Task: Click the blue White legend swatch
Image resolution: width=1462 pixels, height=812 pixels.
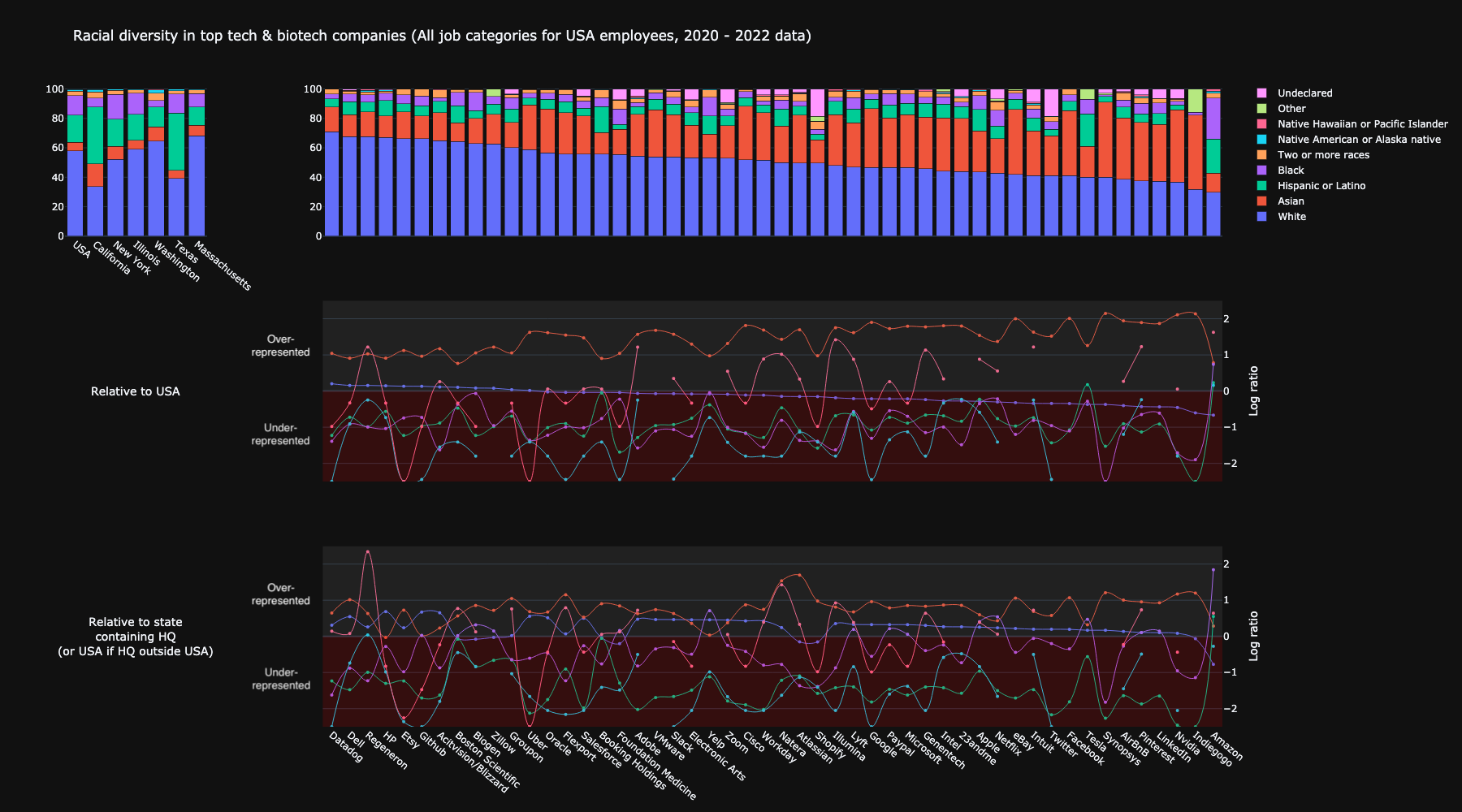Action: (x=1261, y=217)
